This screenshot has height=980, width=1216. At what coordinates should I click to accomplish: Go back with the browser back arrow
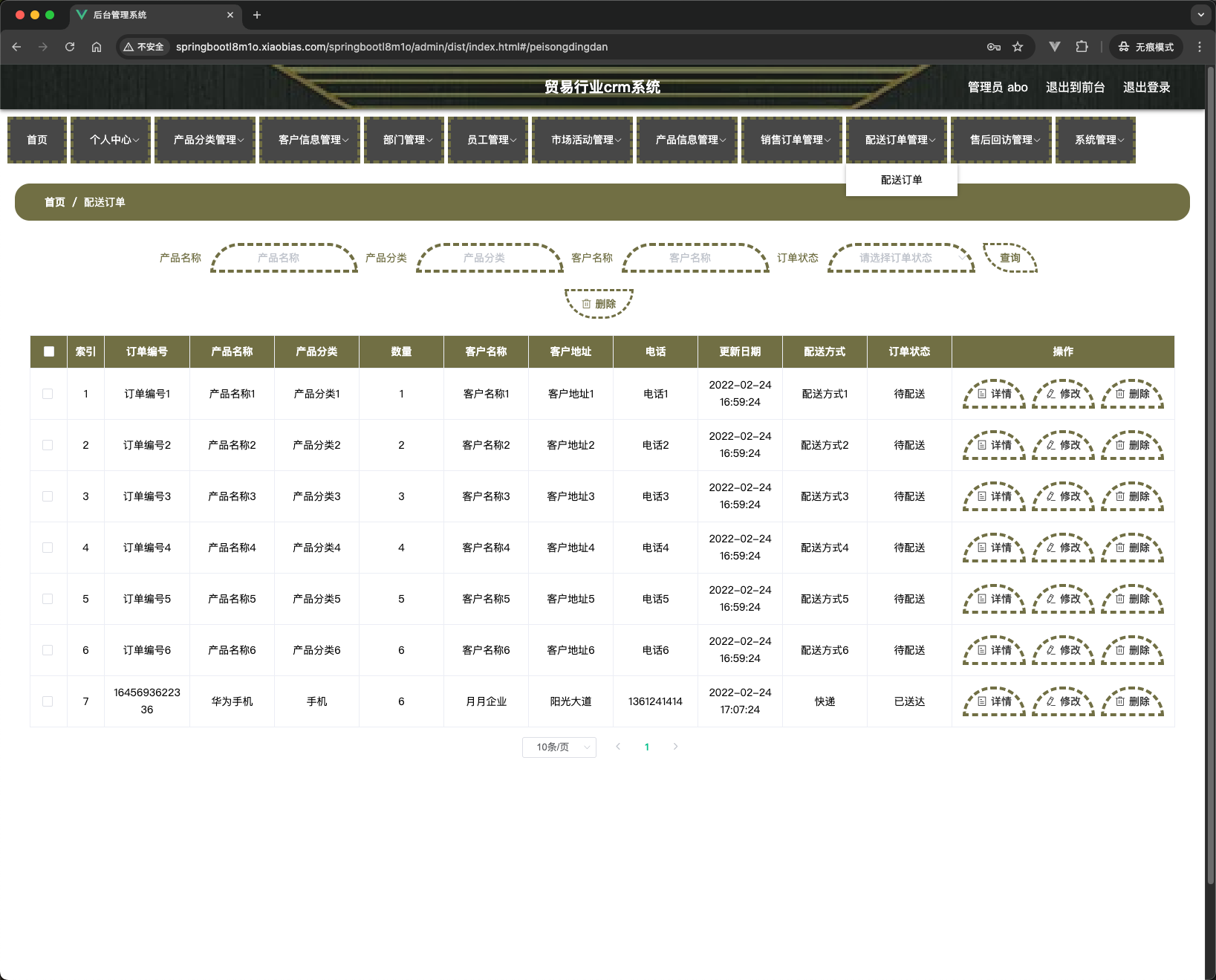(16, 47)
